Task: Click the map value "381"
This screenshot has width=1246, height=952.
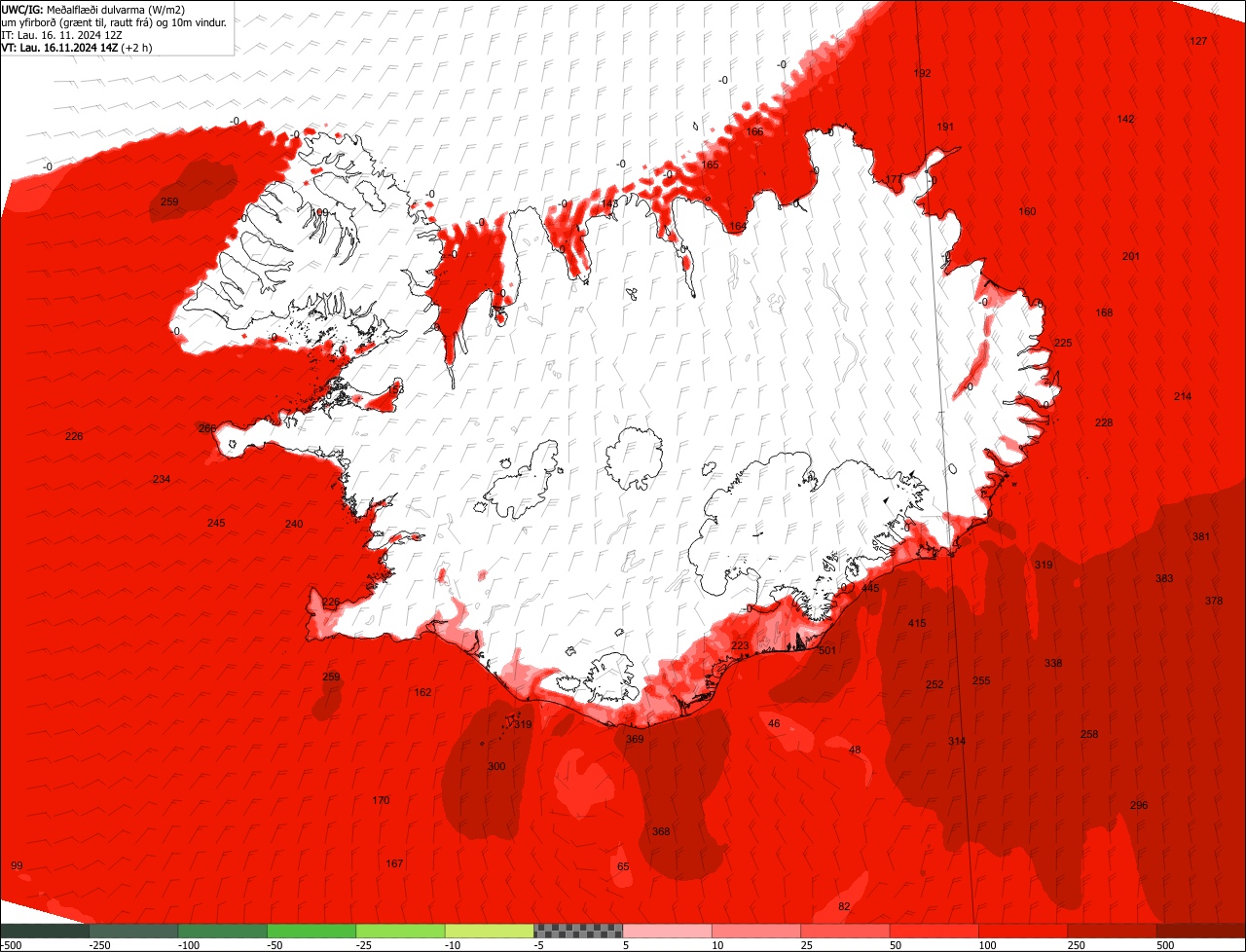Action: click(1201, 536)
